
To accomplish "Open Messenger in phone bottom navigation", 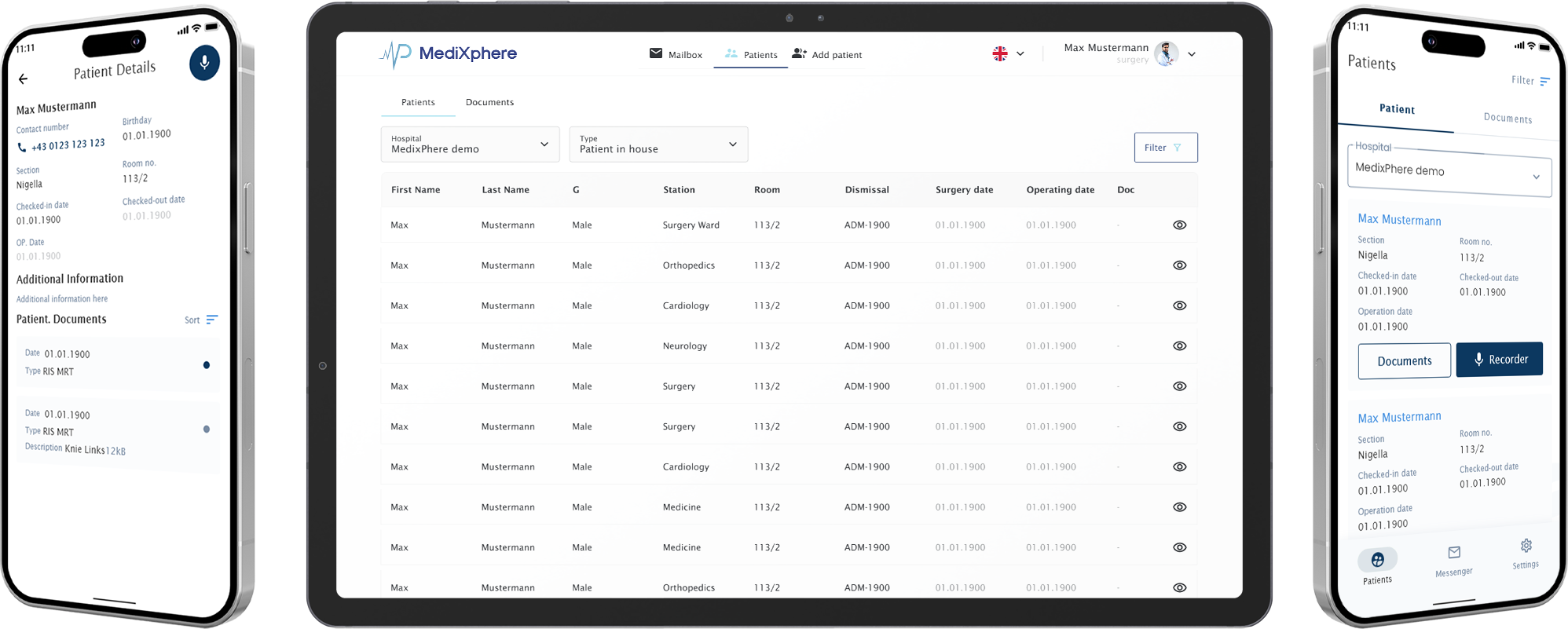I will pyautogui.click(x=1454, y=554).
